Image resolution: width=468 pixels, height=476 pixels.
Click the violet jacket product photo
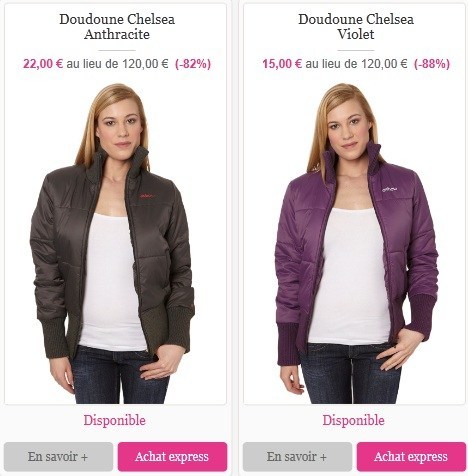(357, 243)
